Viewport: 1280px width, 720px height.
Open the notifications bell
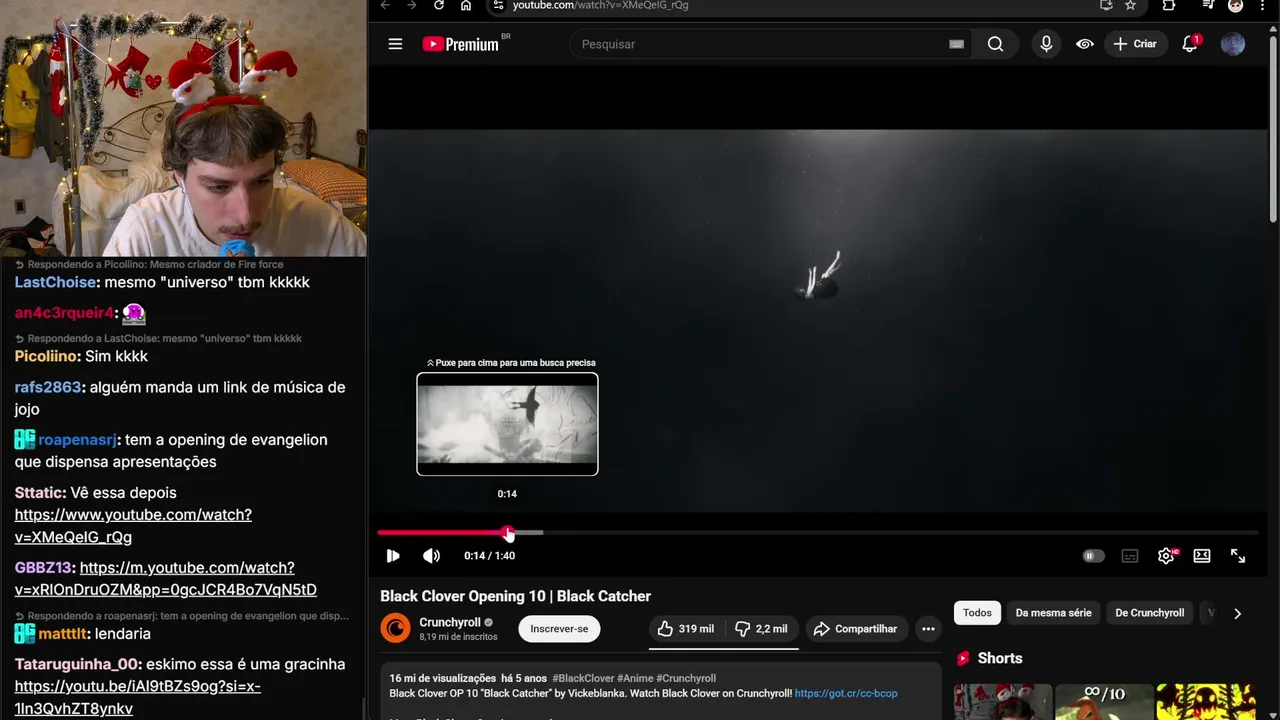point(1189,44)
